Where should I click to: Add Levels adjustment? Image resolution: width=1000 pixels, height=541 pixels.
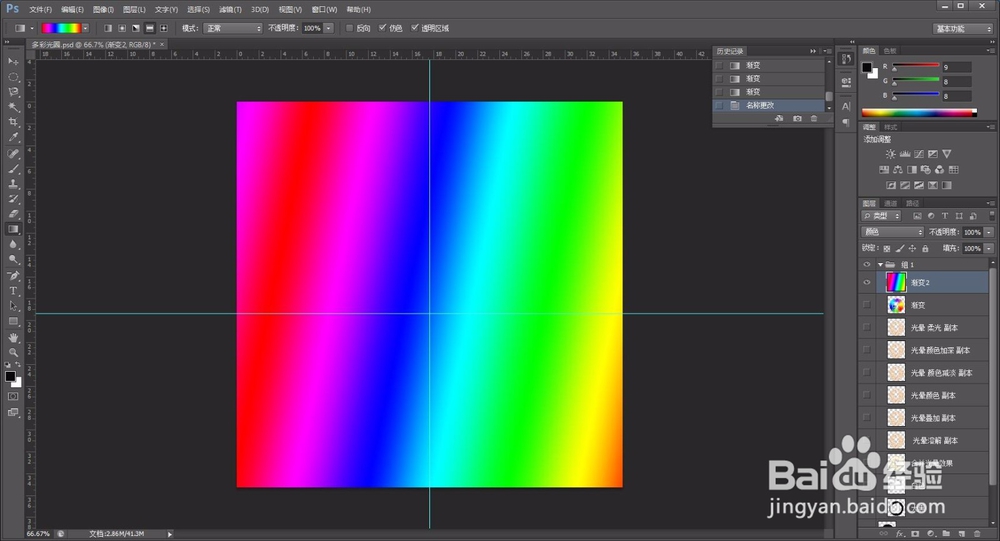tap(904, 154)
